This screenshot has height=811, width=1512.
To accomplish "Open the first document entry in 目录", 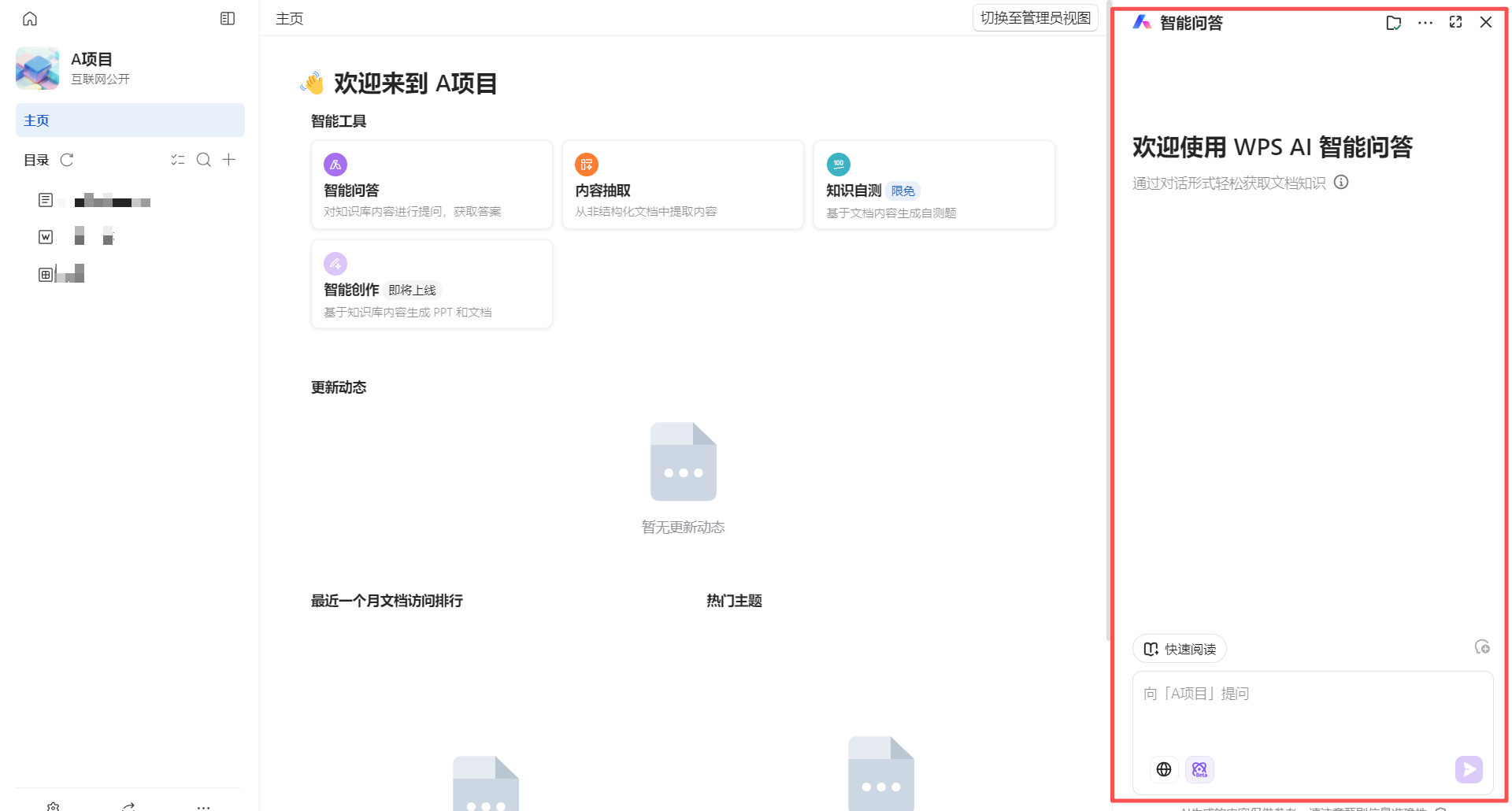I will click(x=94, y=201).
